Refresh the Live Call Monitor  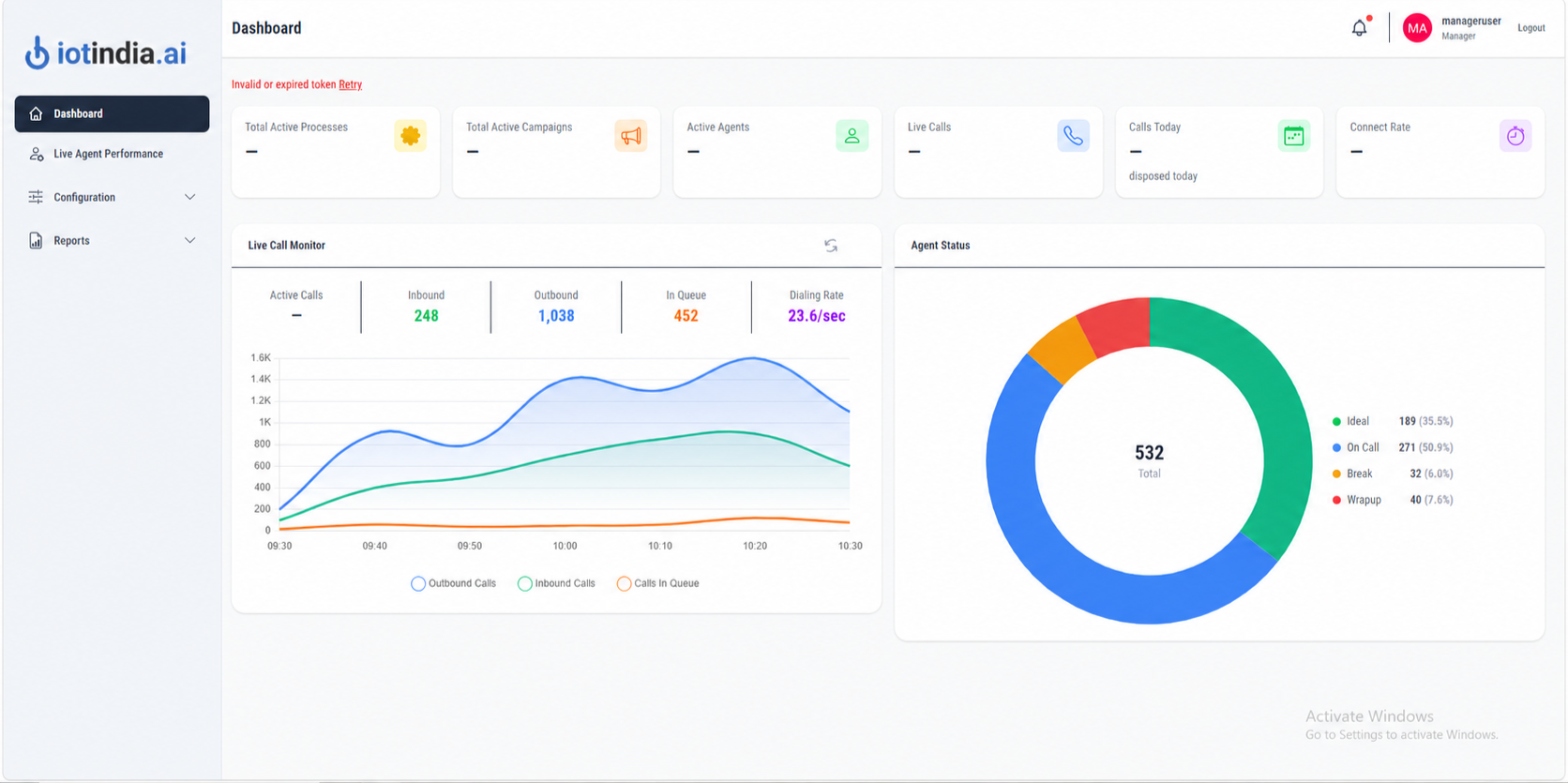click(831, 246)
